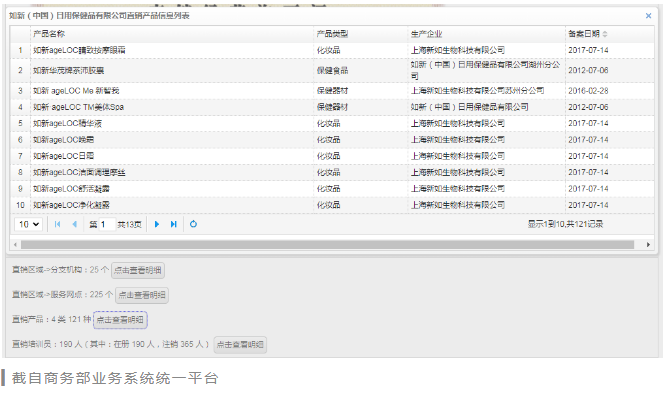The height and width of the screenshot is (402, 665).
Task: Select row 2 如新华茂牌茶沛胶囊
Action: (x=332, y=70)
